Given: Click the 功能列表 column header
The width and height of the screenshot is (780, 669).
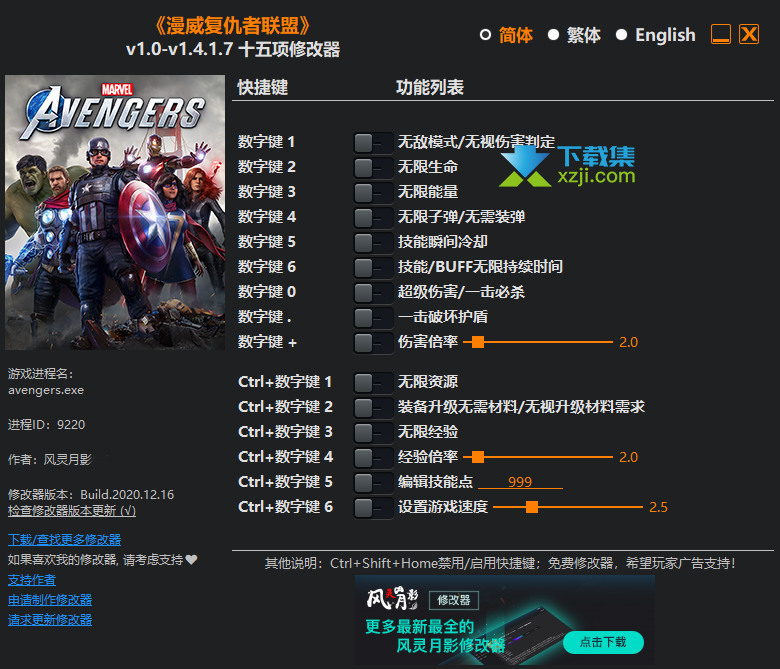Looking at the screenshot, I should point(430,88).
